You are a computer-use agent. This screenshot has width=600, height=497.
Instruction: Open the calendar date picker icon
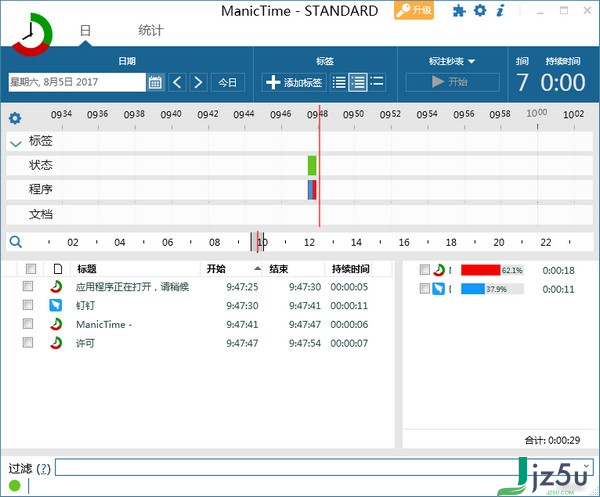point(155,82)
